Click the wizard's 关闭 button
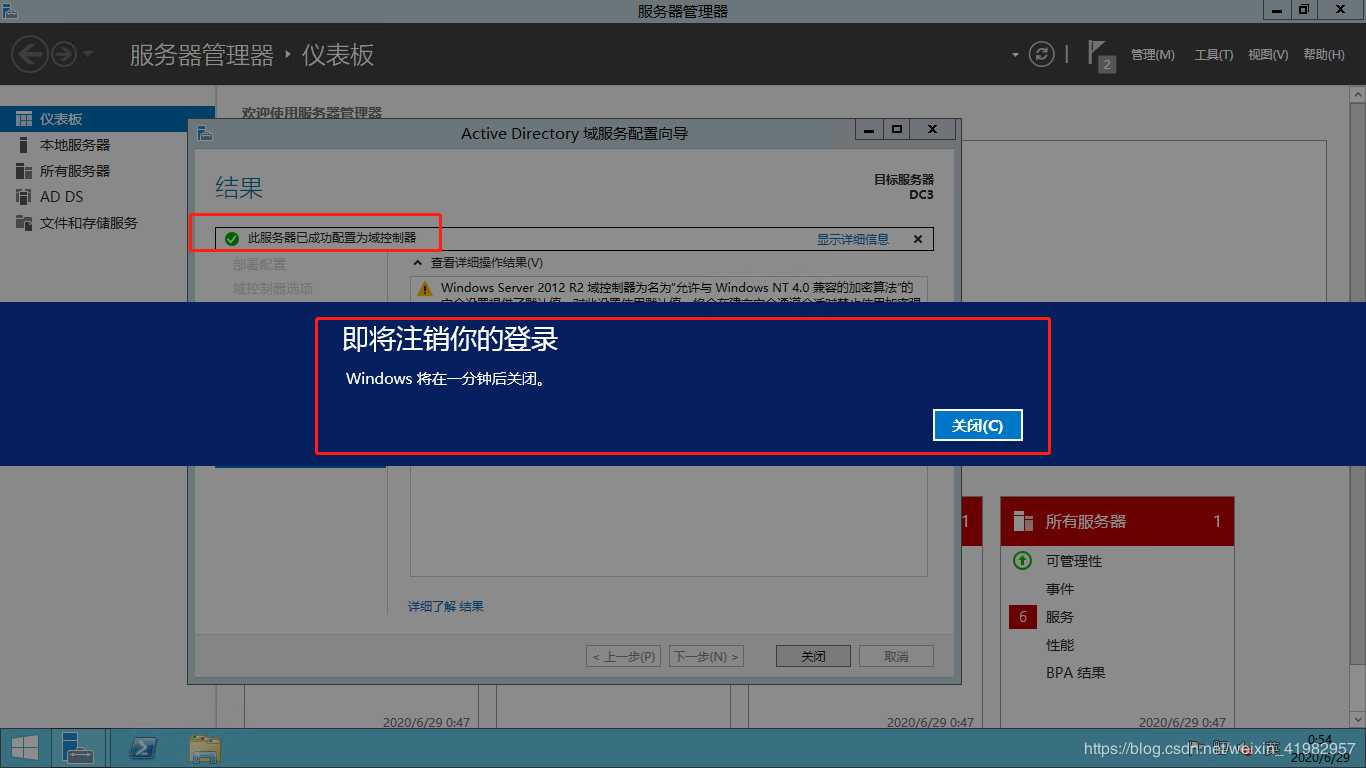The image size is (1366, 768). pos(813,656)
